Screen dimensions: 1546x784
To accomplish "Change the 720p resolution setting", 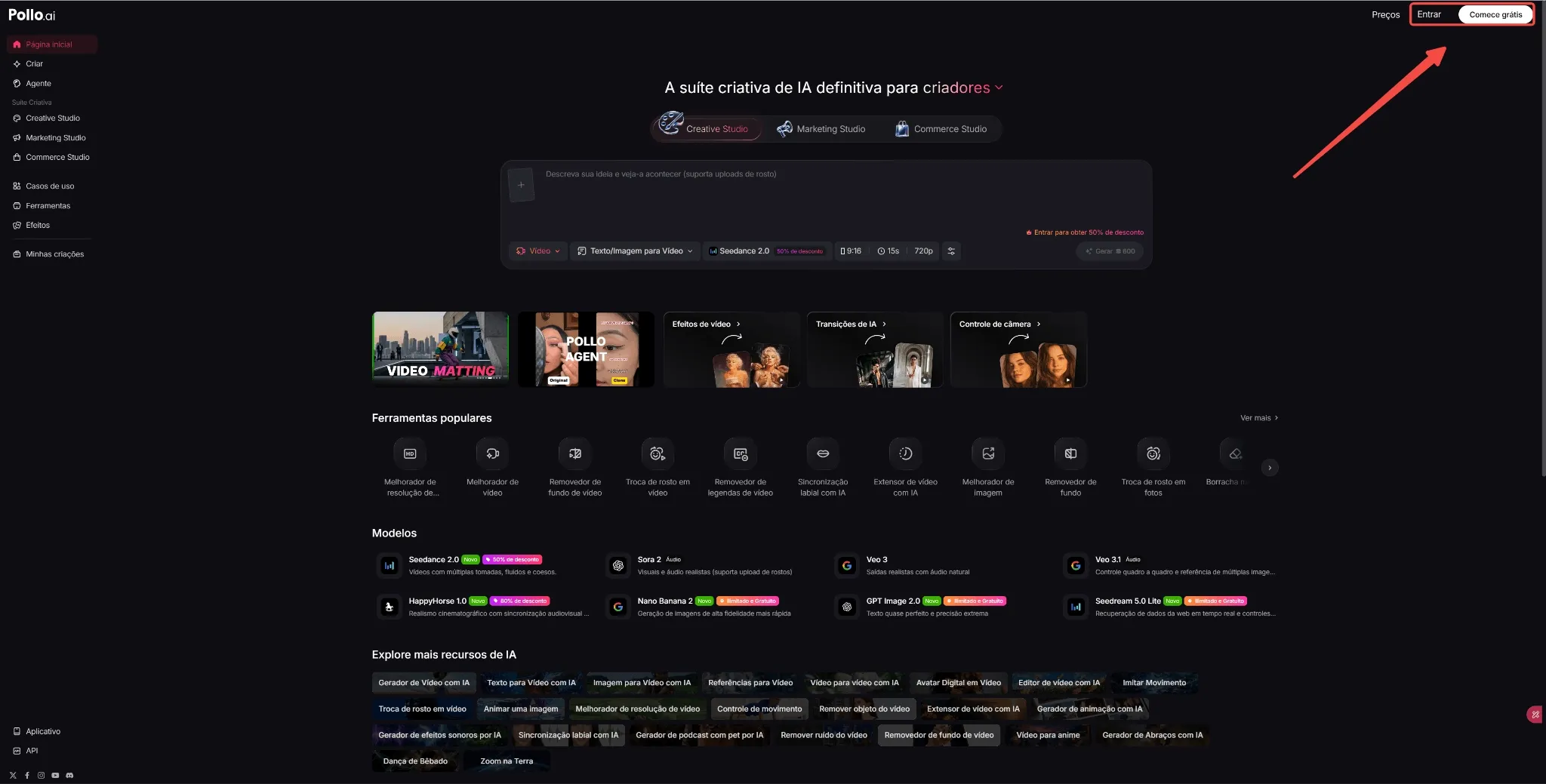I will tap(923, 251).
